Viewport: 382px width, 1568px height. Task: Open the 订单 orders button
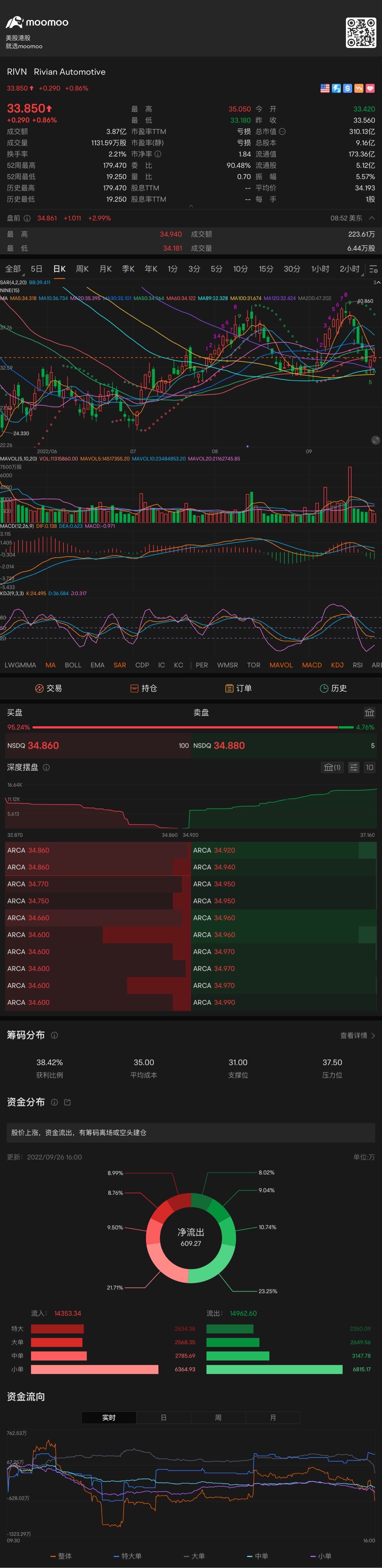tap(238, 688)
